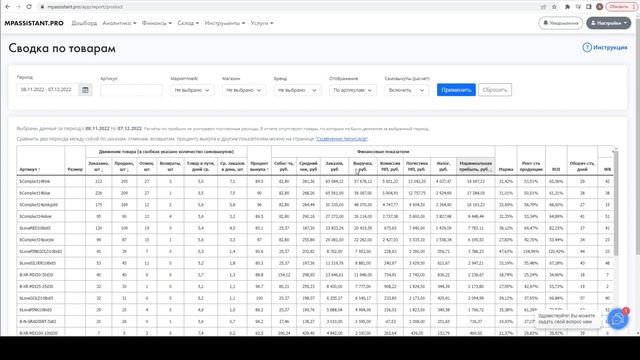
Task: Expand the Склад menu
Action: coord(188,23)
